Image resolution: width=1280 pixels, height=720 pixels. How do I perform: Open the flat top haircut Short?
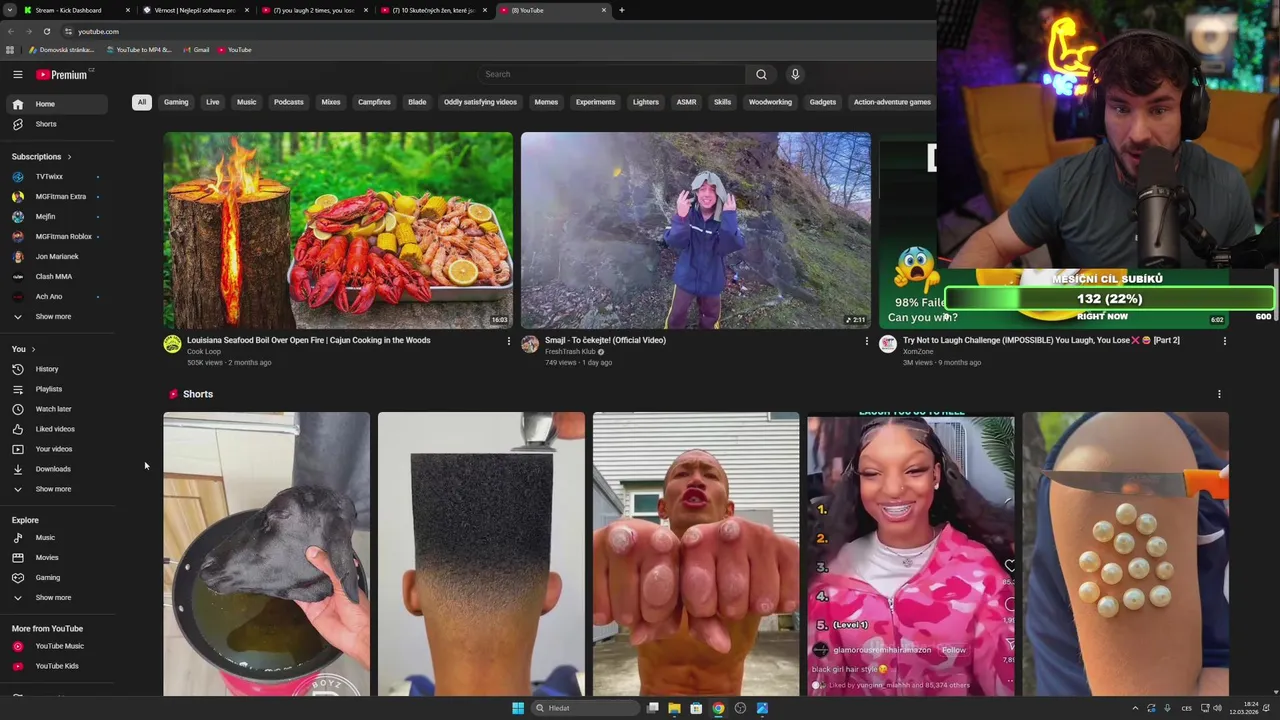[481, 554]
